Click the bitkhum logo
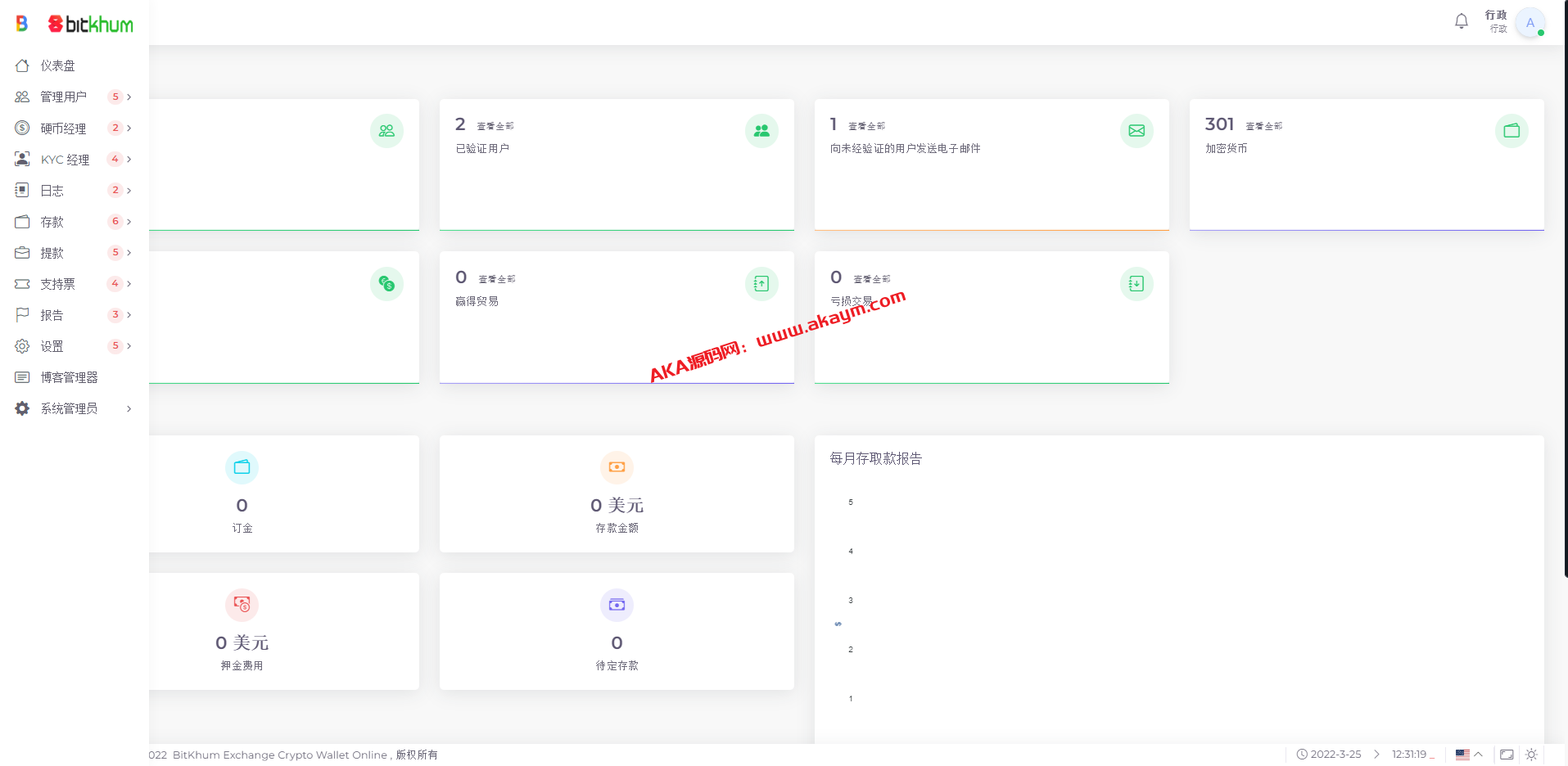Screen dimensions: 1568x766 (90, 25)
